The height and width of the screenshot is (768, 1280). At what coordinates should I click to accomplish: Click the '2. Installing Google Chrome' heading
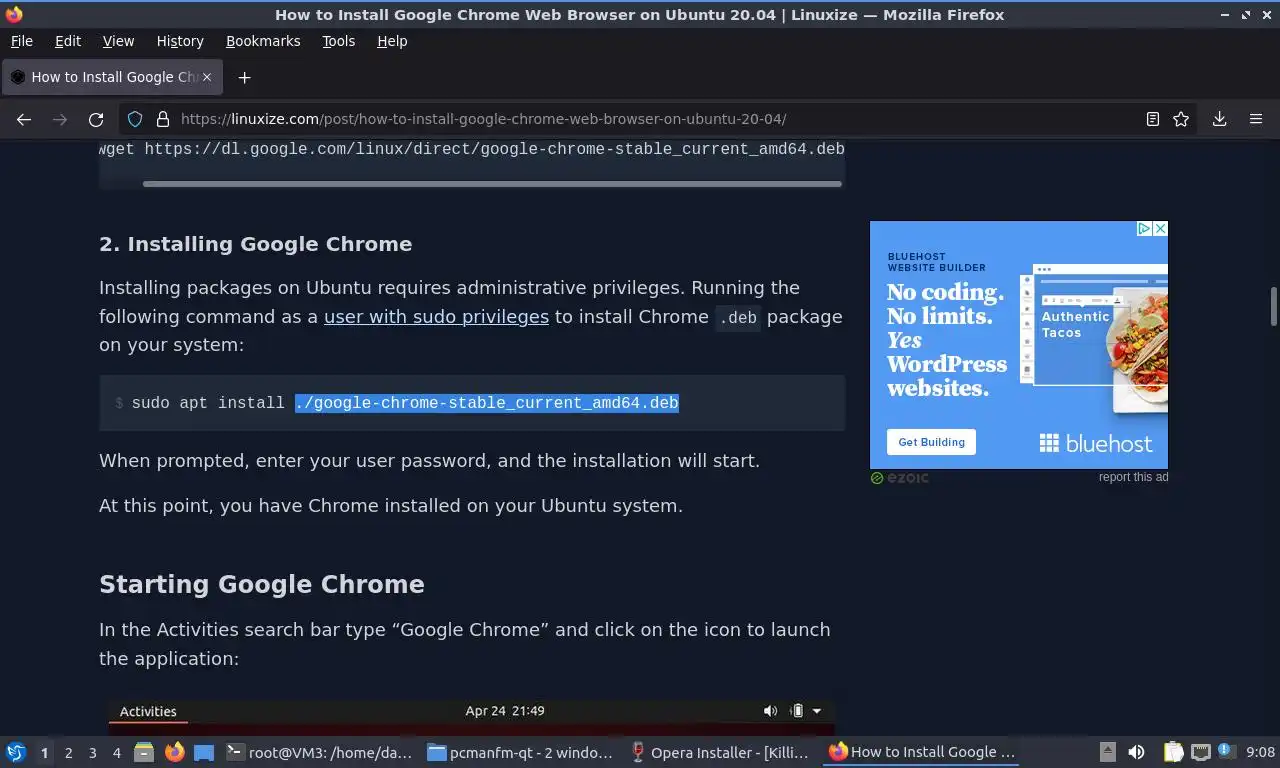pos(255,244)
